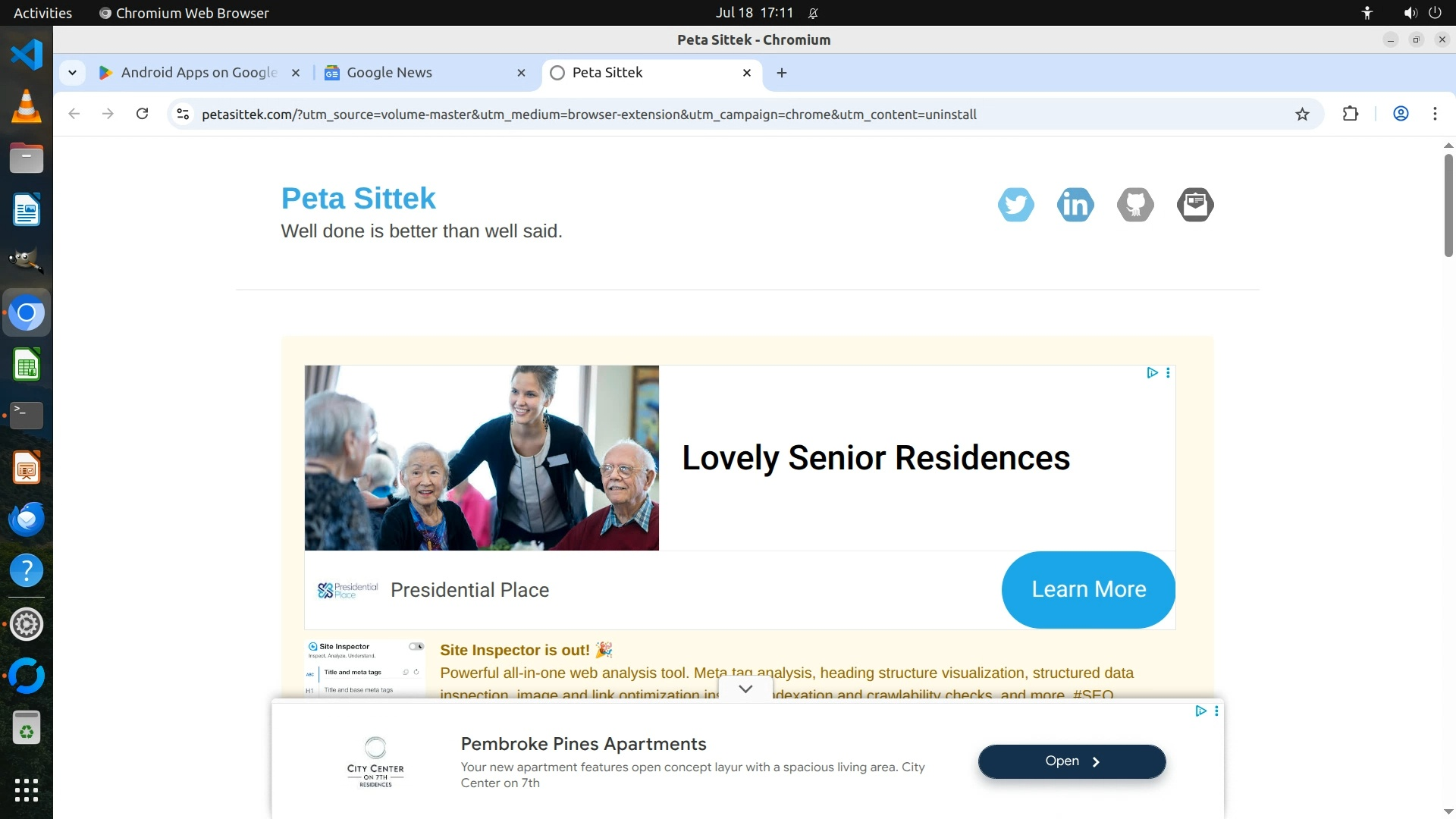Click the page vertical scrollbar thumb
Viewport: 1456px width, 819px height.
pos(1448,205)
